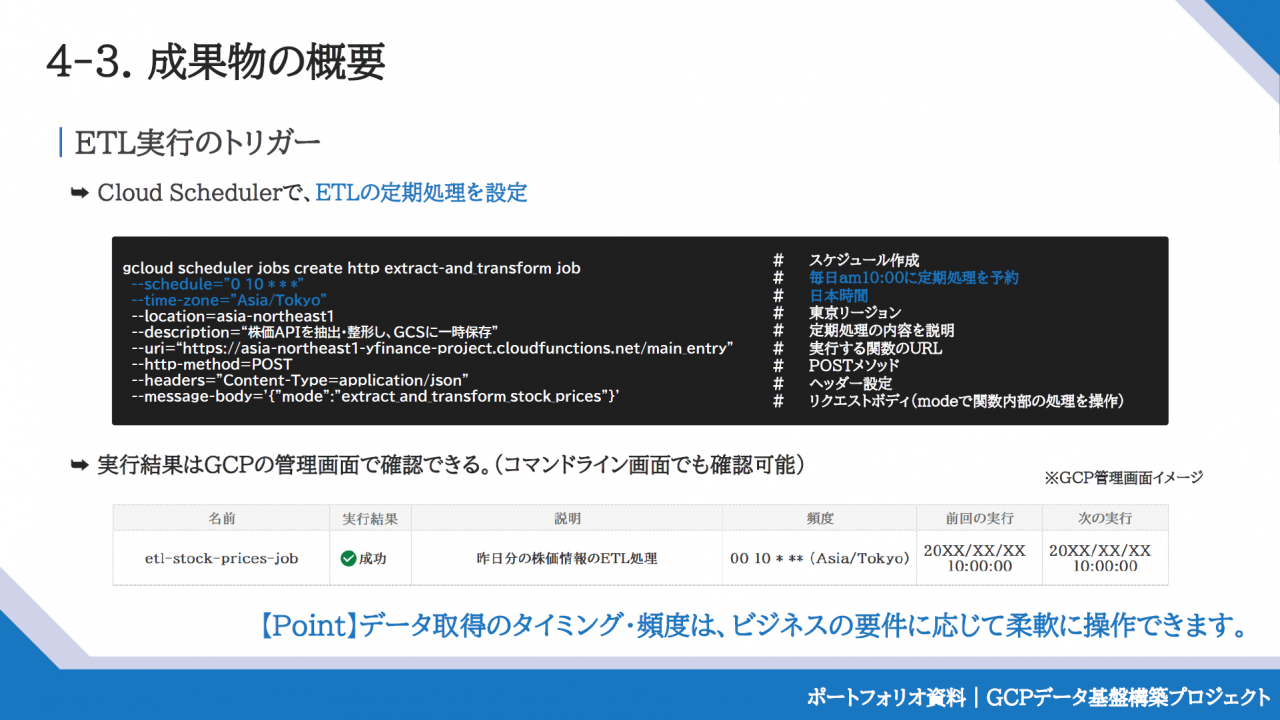The height and width of the screenshot is (720, 1280).
Task: Click the green success checkmark icon
Action: [x=348, y=558]
